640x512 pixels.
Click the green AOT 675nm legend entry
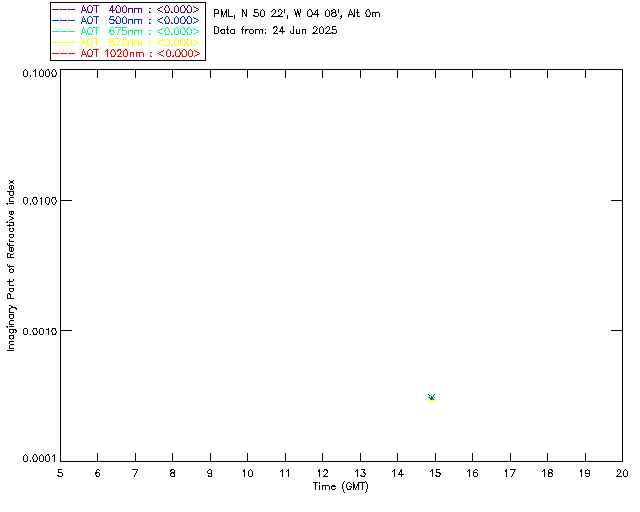point(127,31)
